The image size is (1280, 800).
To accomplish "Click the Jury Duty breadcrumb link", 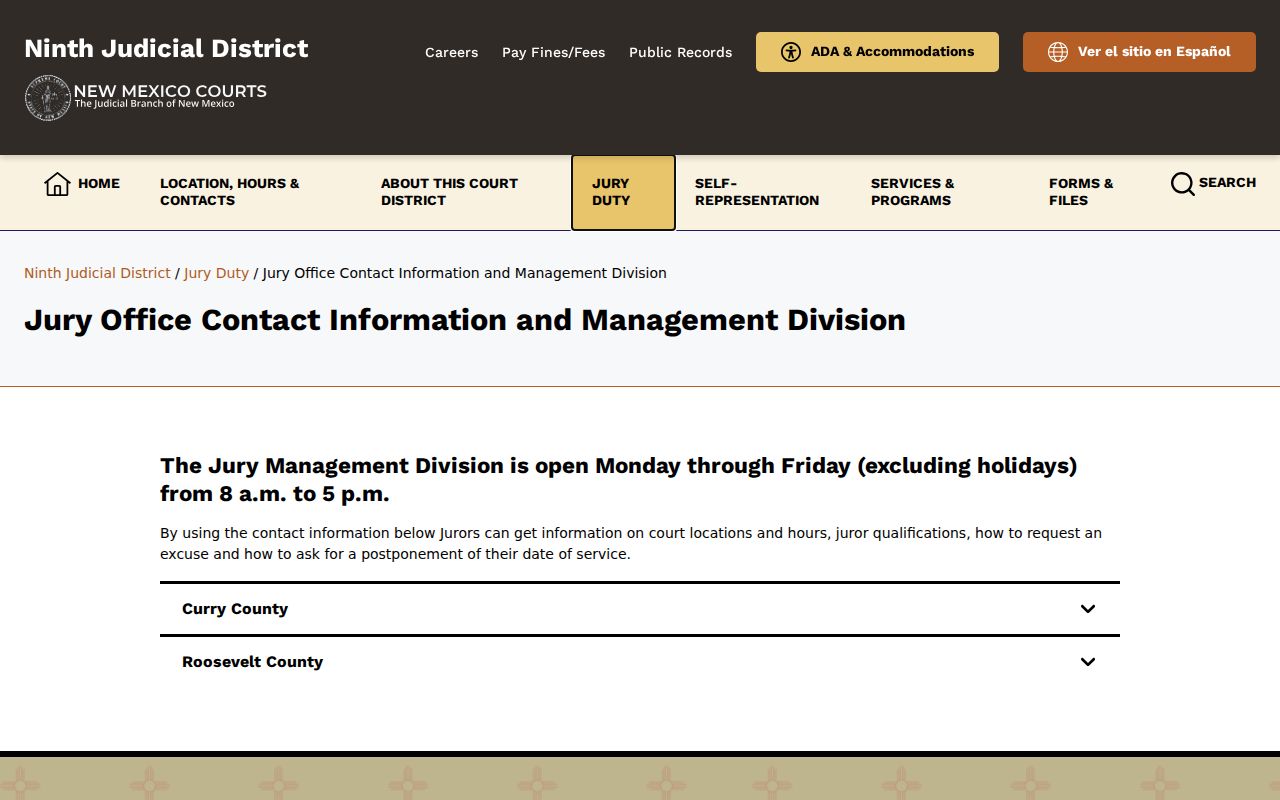I will coord(216,273).
